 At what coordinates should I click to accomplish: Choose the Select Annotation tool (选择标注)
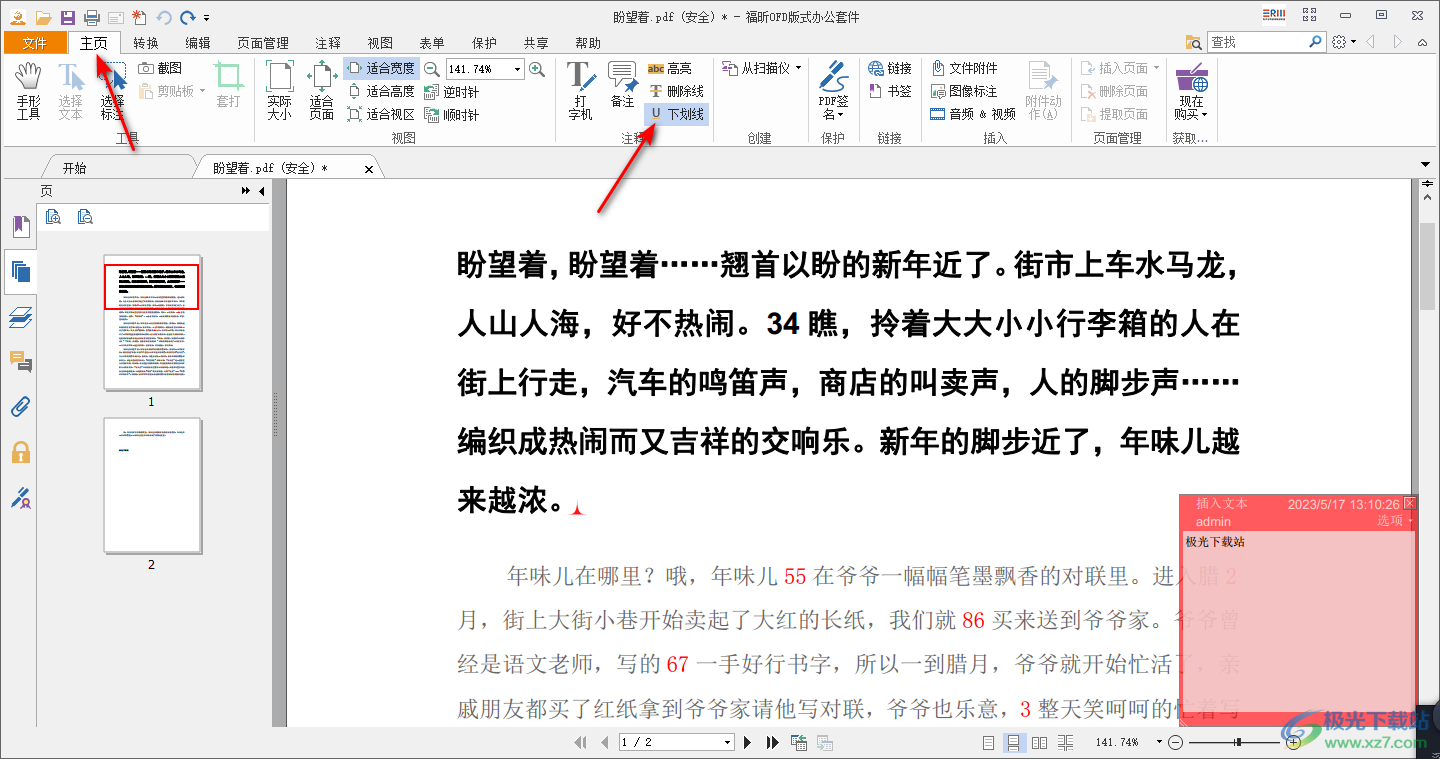point(112,91)
